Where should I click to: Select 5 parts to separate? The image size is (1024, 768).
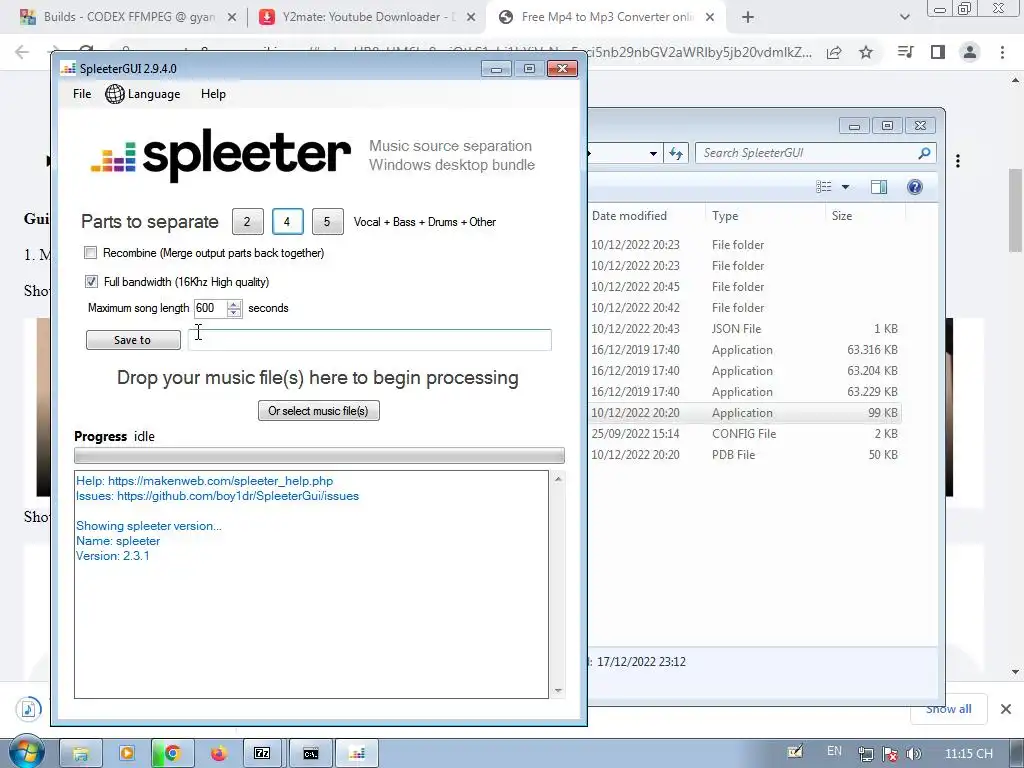click(x=327, y=221)
